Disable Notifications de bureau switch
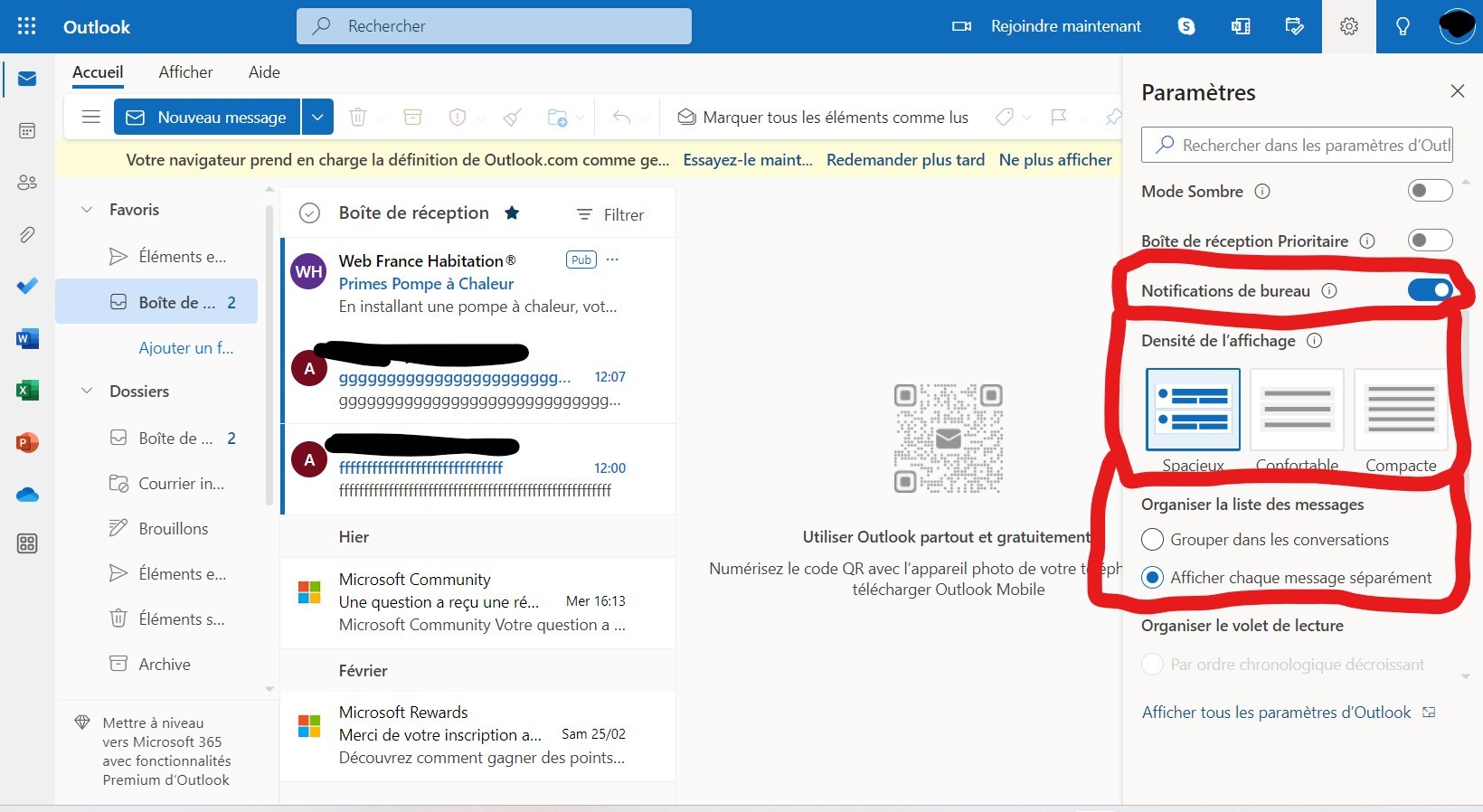 pos(1430,290)
